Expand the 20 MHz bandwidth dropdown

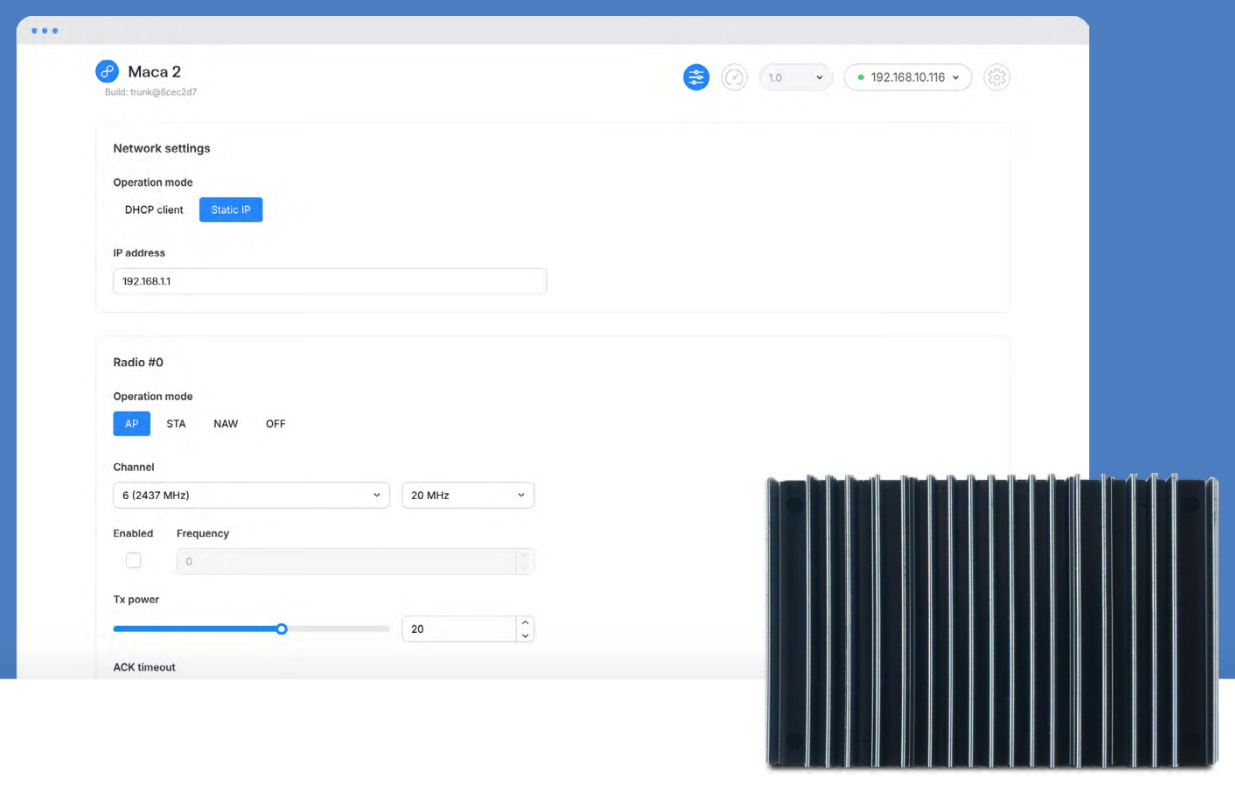click(x=467, y=495)
